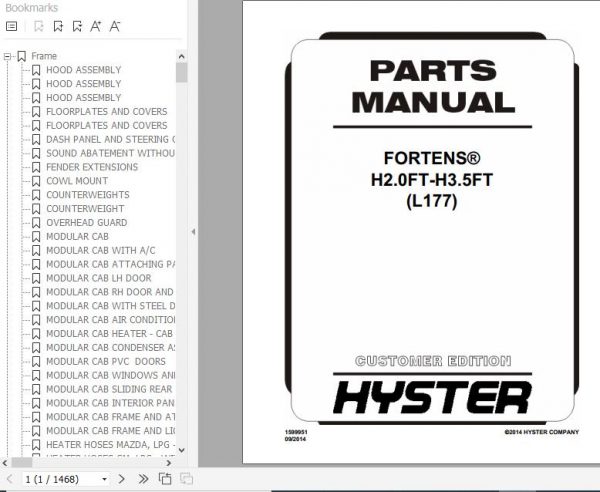Screen dimensions: 600x492
Task: Open the MODULAR CAB RH DOOR bookmark
Action: click(110, 292)
